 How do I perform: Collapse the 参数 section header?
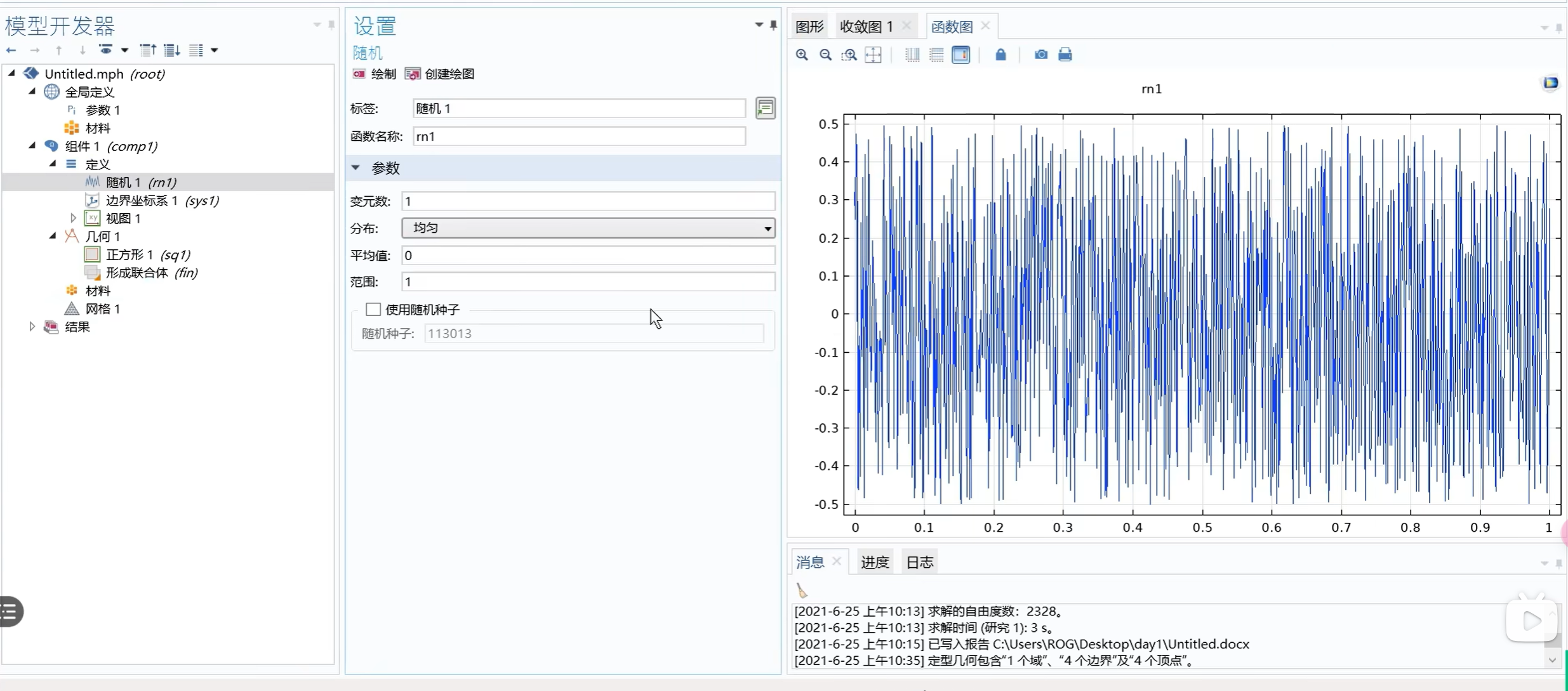point(356,168)
